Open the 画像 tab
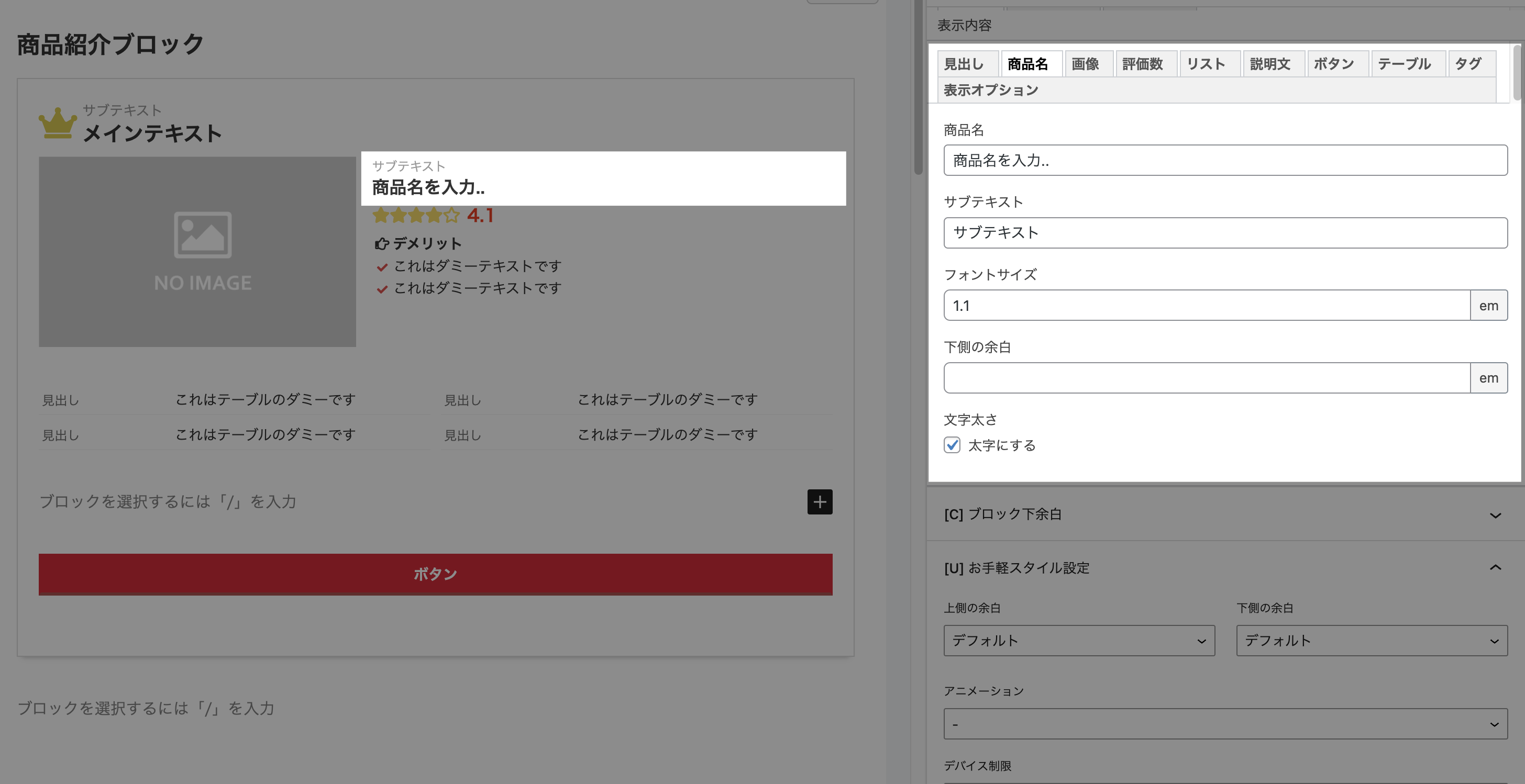This screenshot has height=784, width=1525. click(1089, 64)
